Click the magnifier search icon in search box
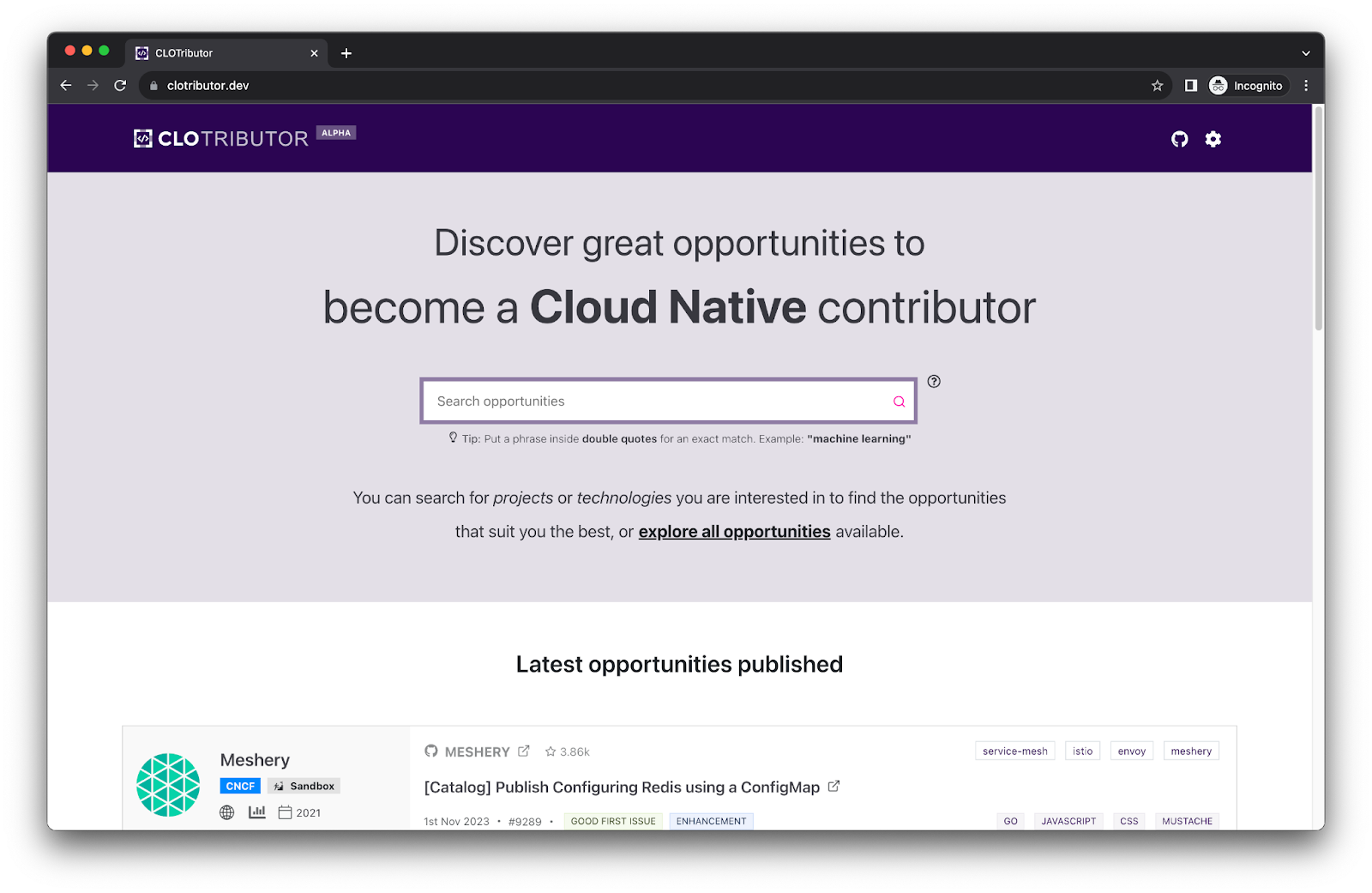The width and height of the screenshot is (1372, 893). [x=899, y=401]
